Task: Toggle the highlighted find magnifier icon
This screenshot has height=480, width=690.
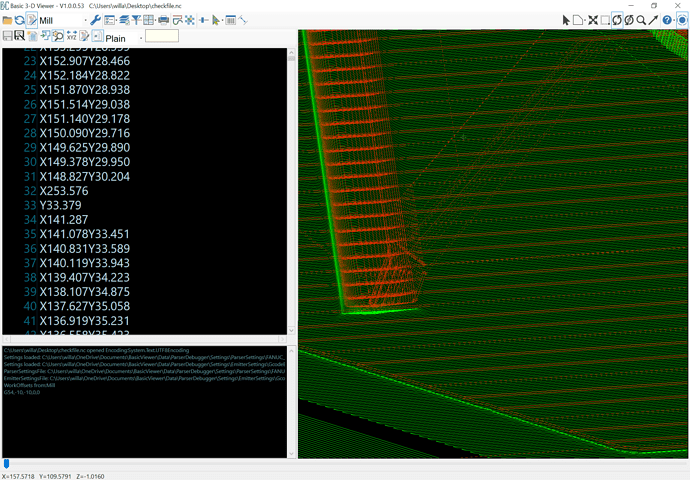Action: click(58, 36)
